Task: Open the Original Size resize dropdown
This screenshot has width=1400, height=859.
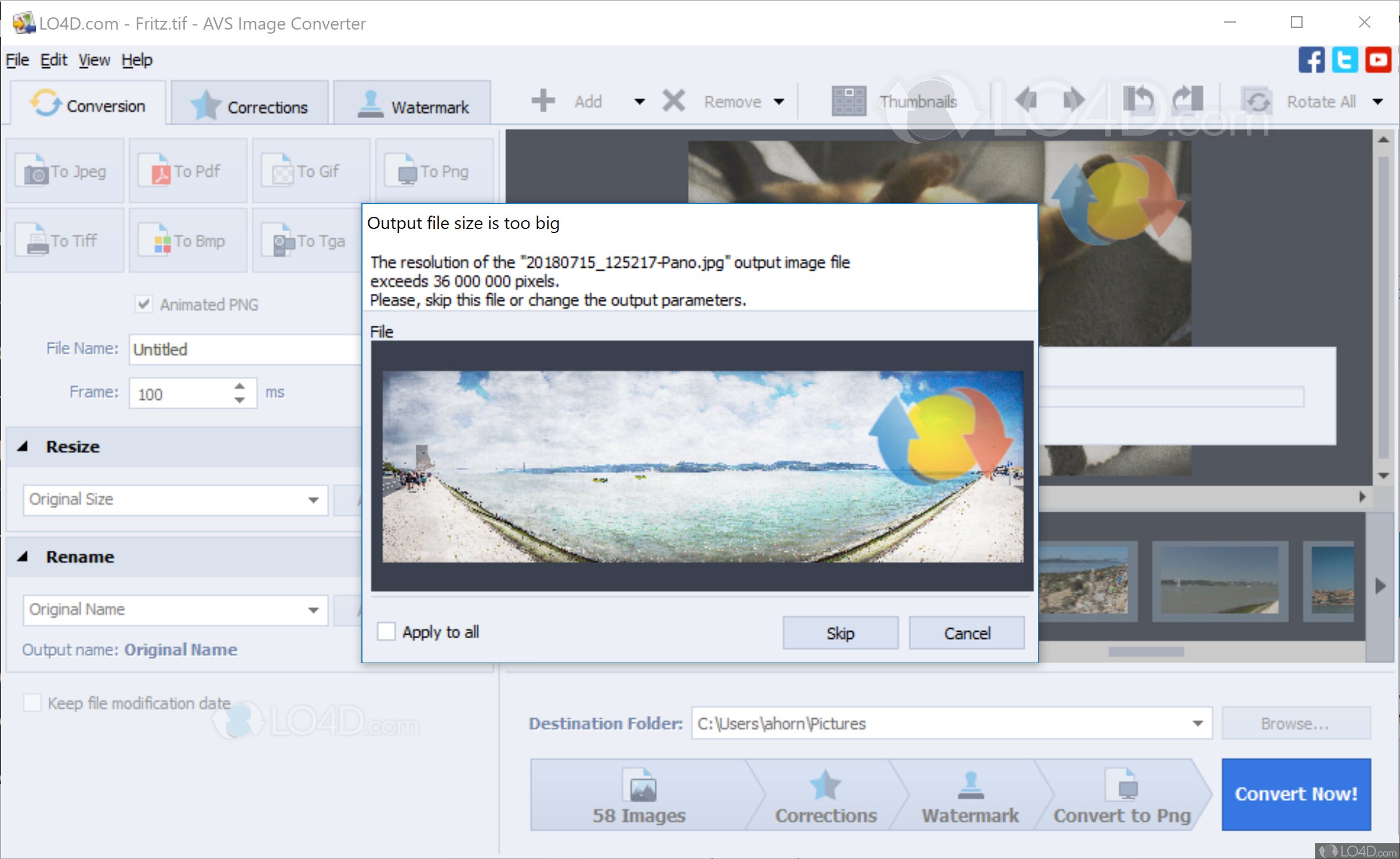Action: pos(314,500)
